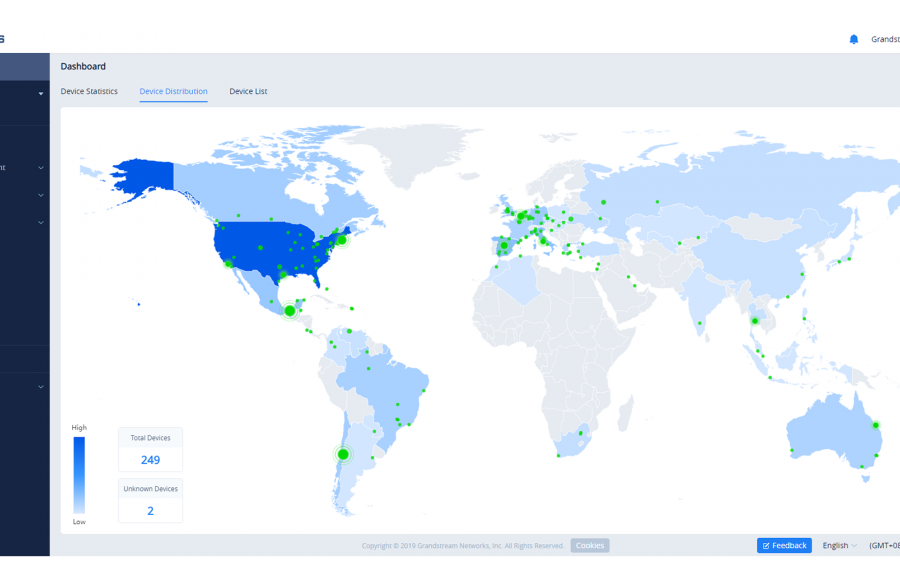
Task: Open the English language dropdown
Action: [x=839, y=545]
